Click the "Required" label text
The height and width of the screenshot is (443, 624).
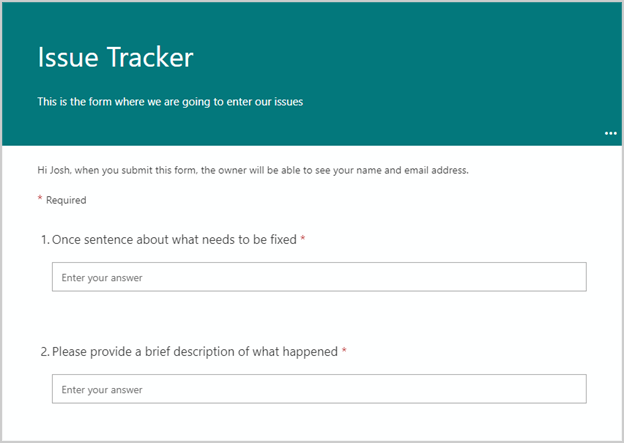pyautogui.click(x=66, y=200)
